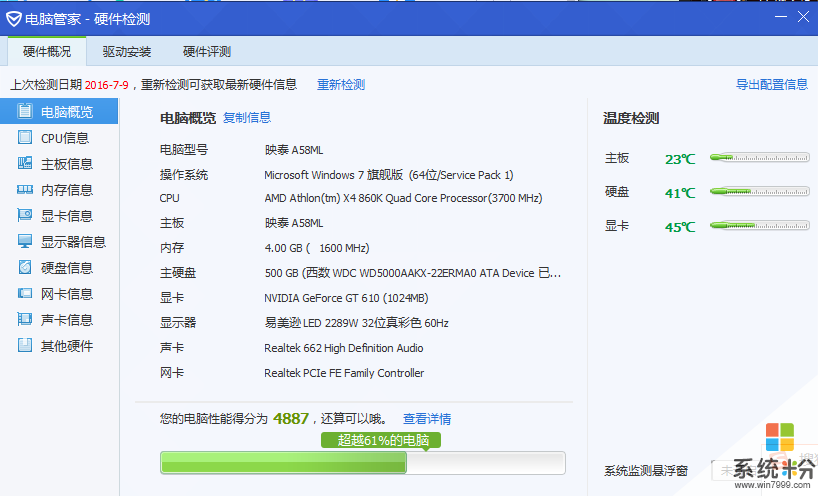The width and height of the screenshot is (818, 496).
Task: Click the 操作系统 value Microsoft Windows 7 旗舰版
Action: tap(389, 175)
